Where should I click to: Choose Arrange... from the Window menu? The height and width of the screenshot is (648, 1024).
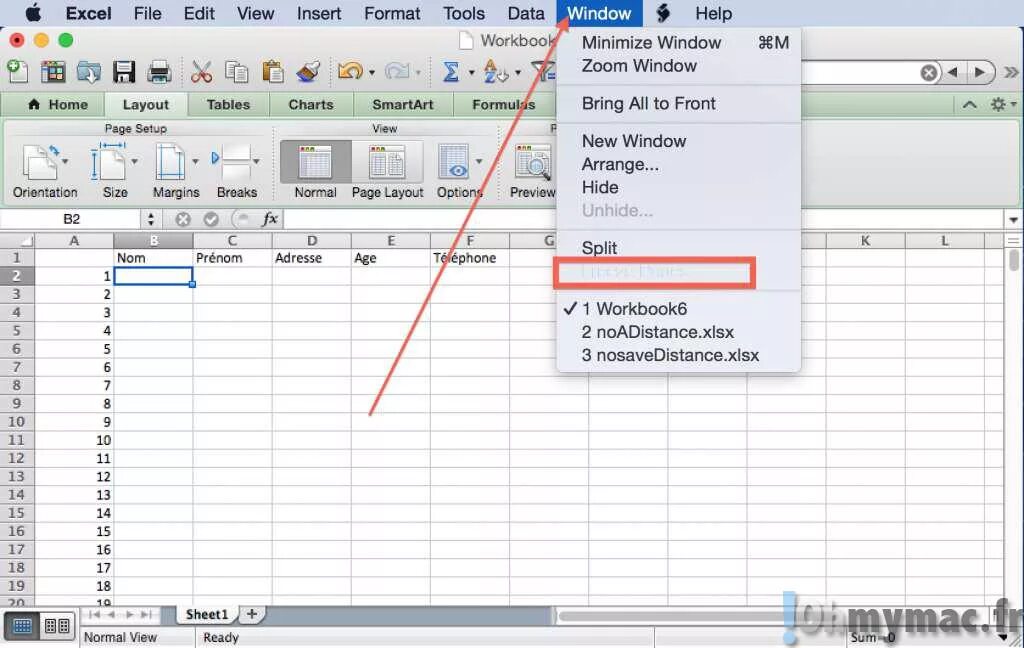(678, 164)
